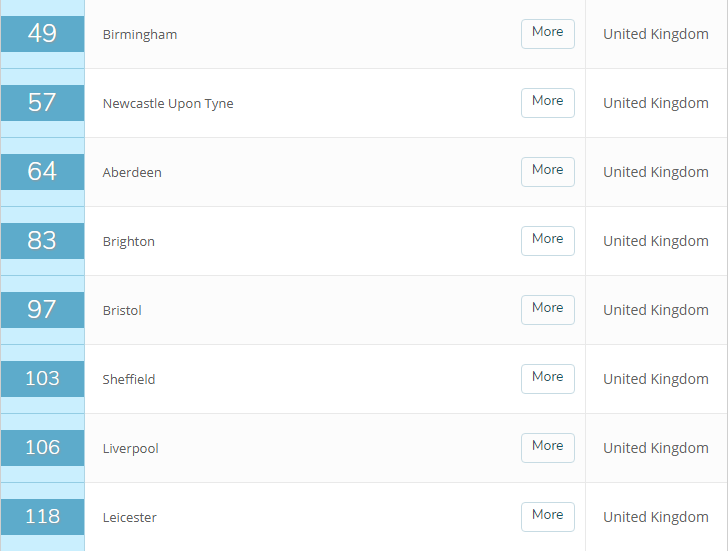The image size is (728, 551).
Task: Select More in the Leicester row
Action: point(547,516)
